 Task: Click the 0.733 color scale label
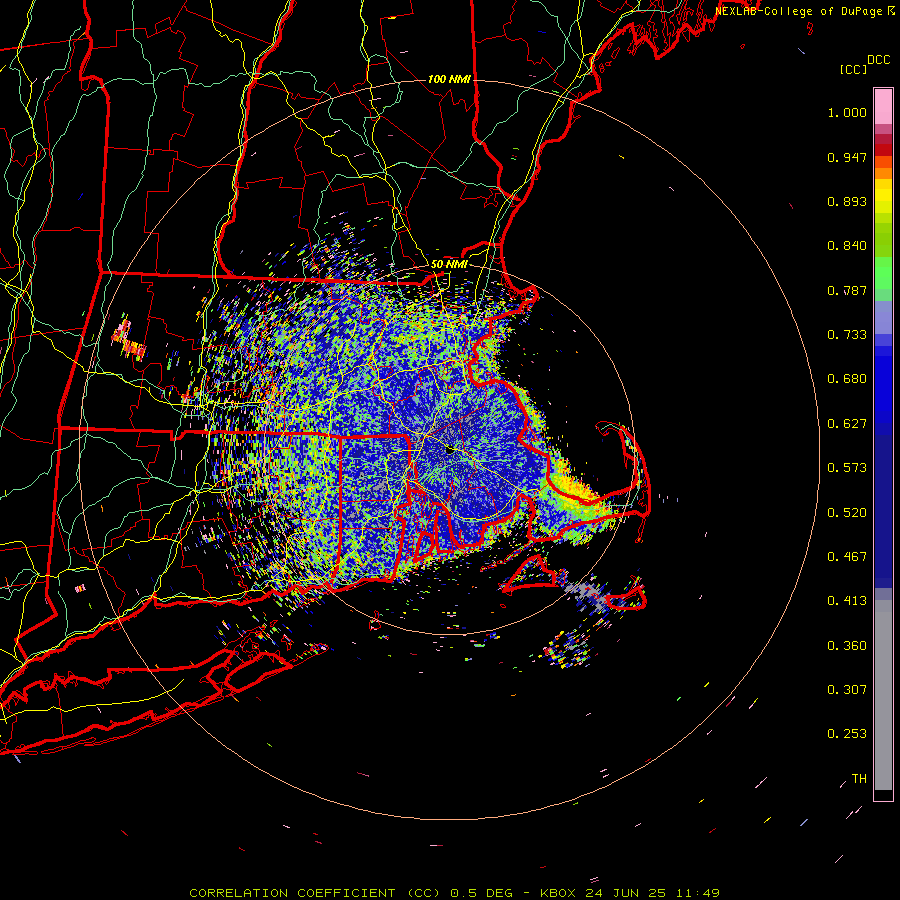847,335
